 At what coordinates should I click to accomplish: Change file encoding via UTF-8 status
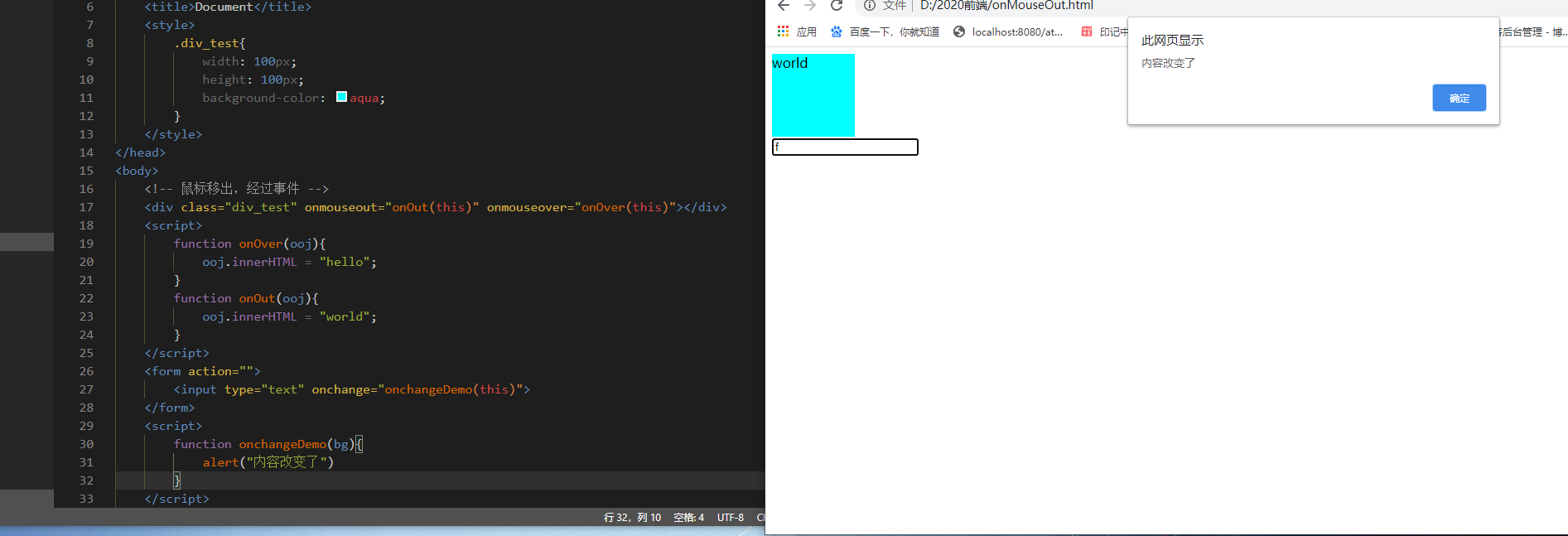730,517
